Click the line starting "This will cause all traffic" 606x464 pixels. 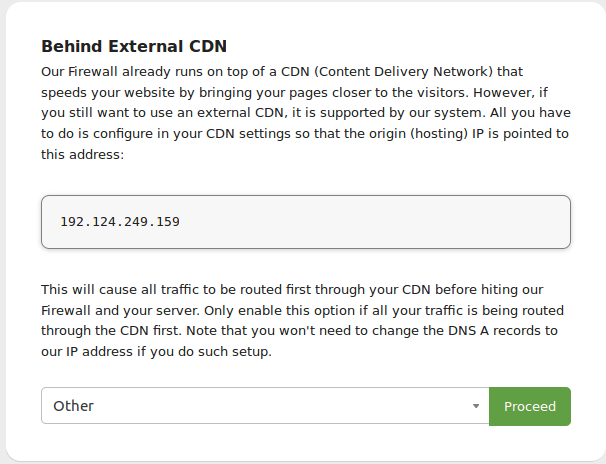pyautogui.click(x=292, y=290)
